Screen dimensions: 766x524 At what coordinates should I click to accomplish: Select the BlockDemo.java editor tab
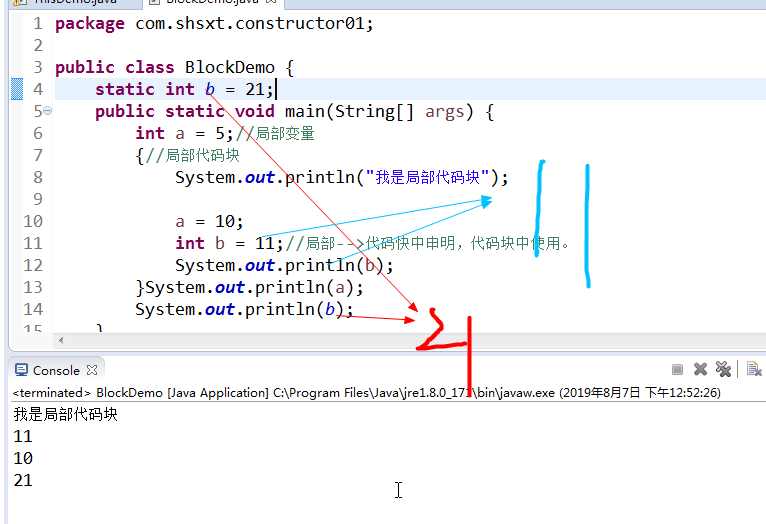[213, 2]
